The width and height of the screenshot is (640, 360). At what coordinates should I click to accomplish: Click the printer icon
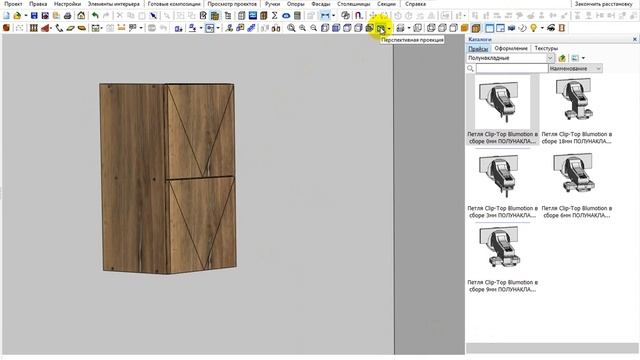pos(68,16)
